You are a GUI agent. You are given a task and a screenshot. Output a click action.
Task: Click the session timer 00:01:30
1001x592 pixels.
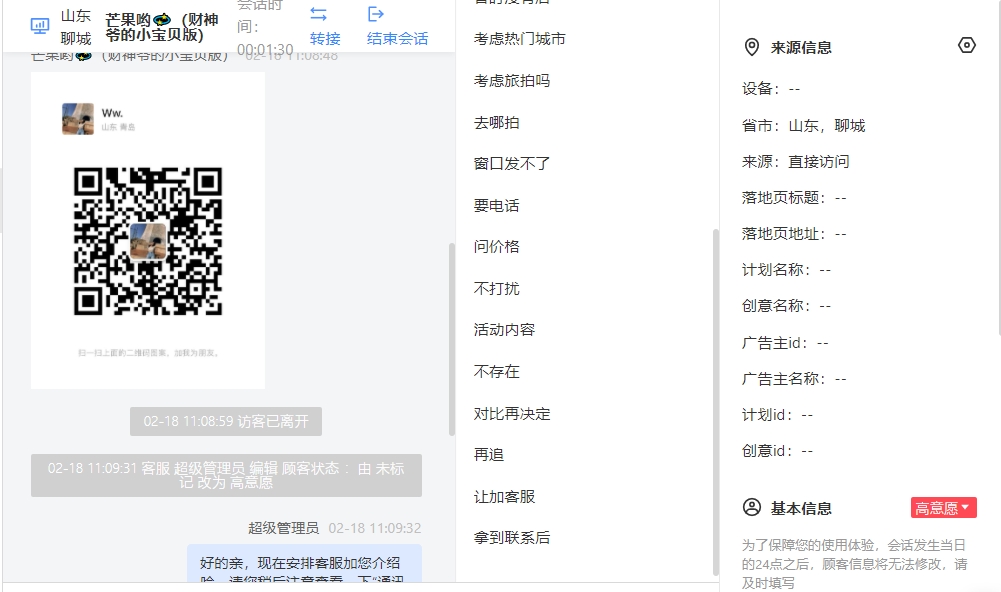coord(265,50)
